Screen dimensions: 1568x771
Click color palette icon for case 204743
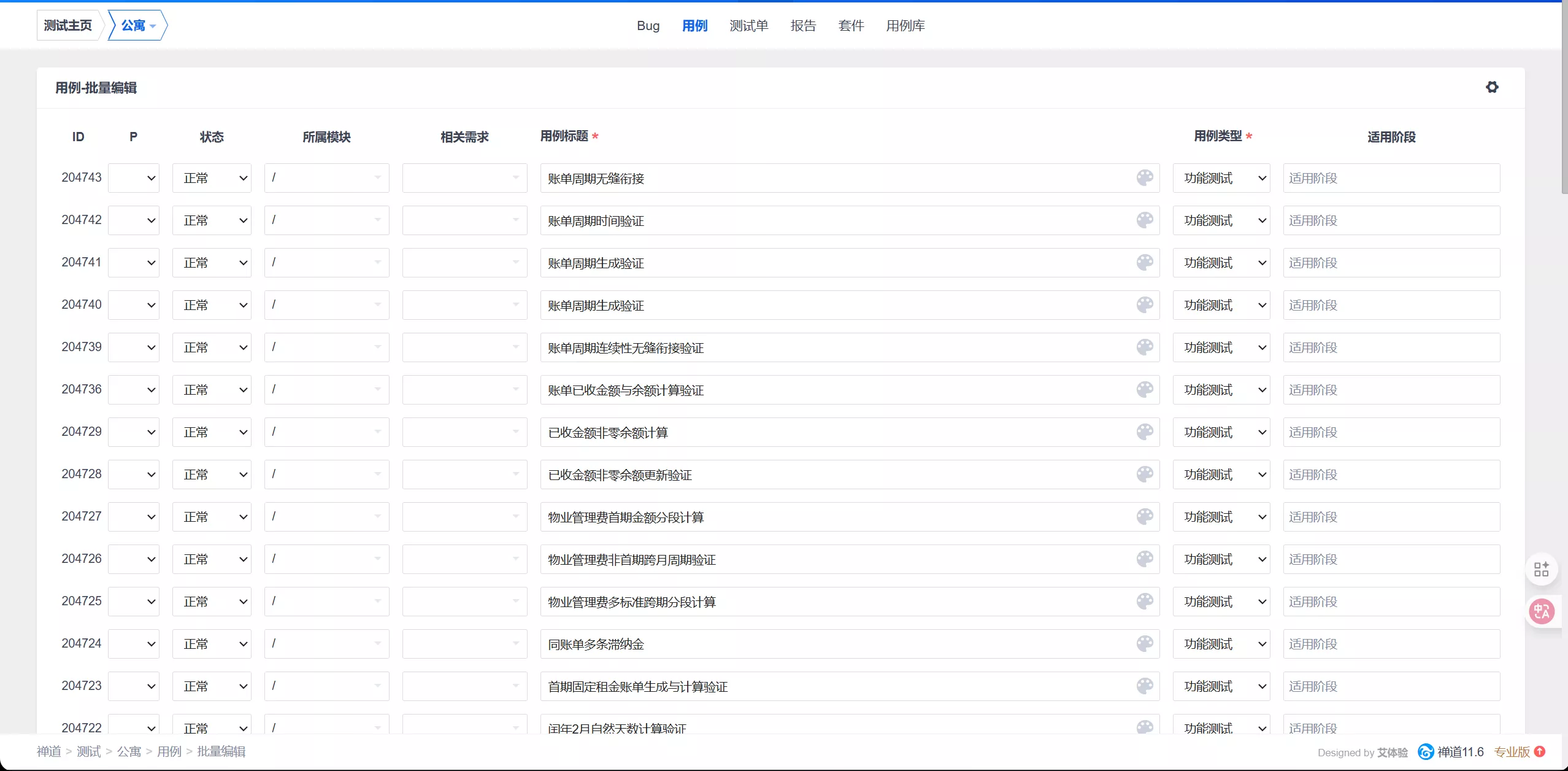coord(1145,178)
